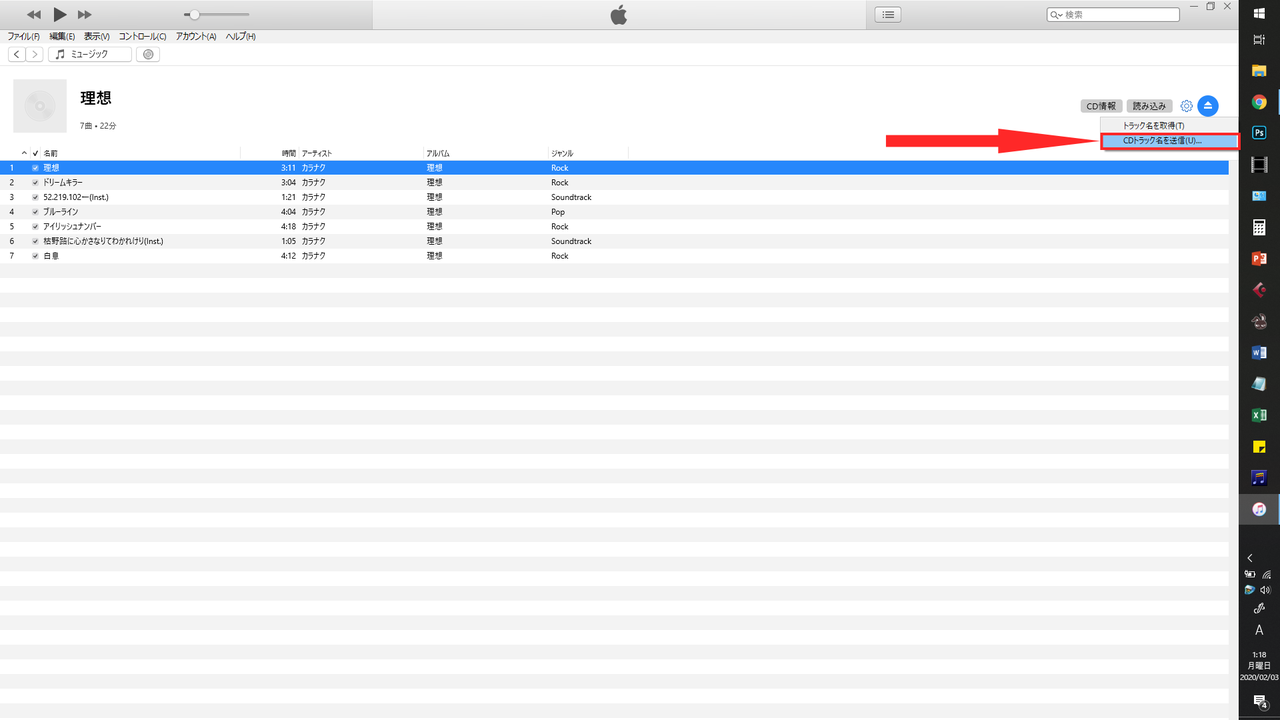Click the Soundtrack genre of track 3
The width and height of the screenshot is (1280, 720).
(x=571, y=197)
